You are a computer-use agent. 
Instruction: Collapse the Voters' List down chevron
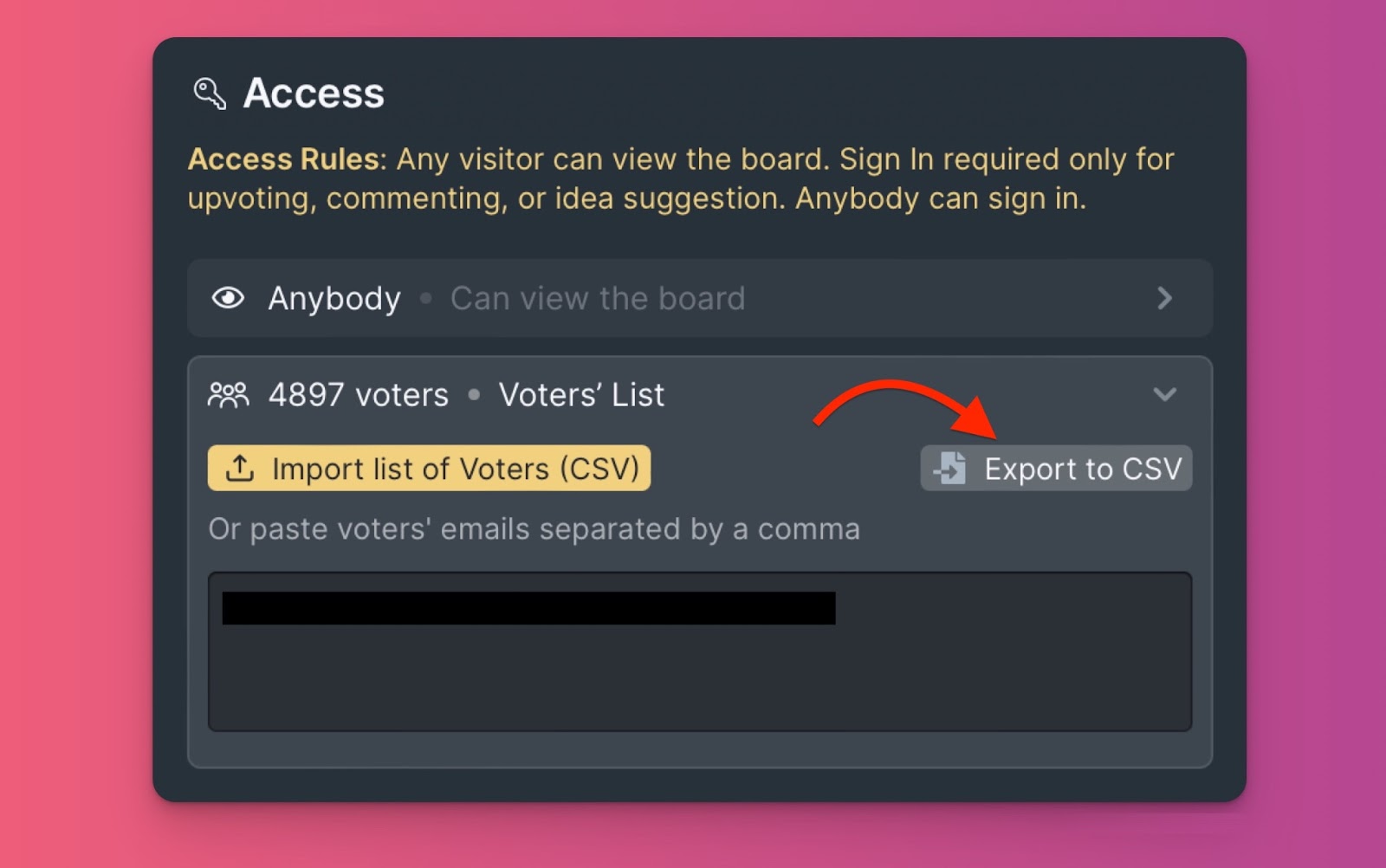click(x=1165, y=395)
